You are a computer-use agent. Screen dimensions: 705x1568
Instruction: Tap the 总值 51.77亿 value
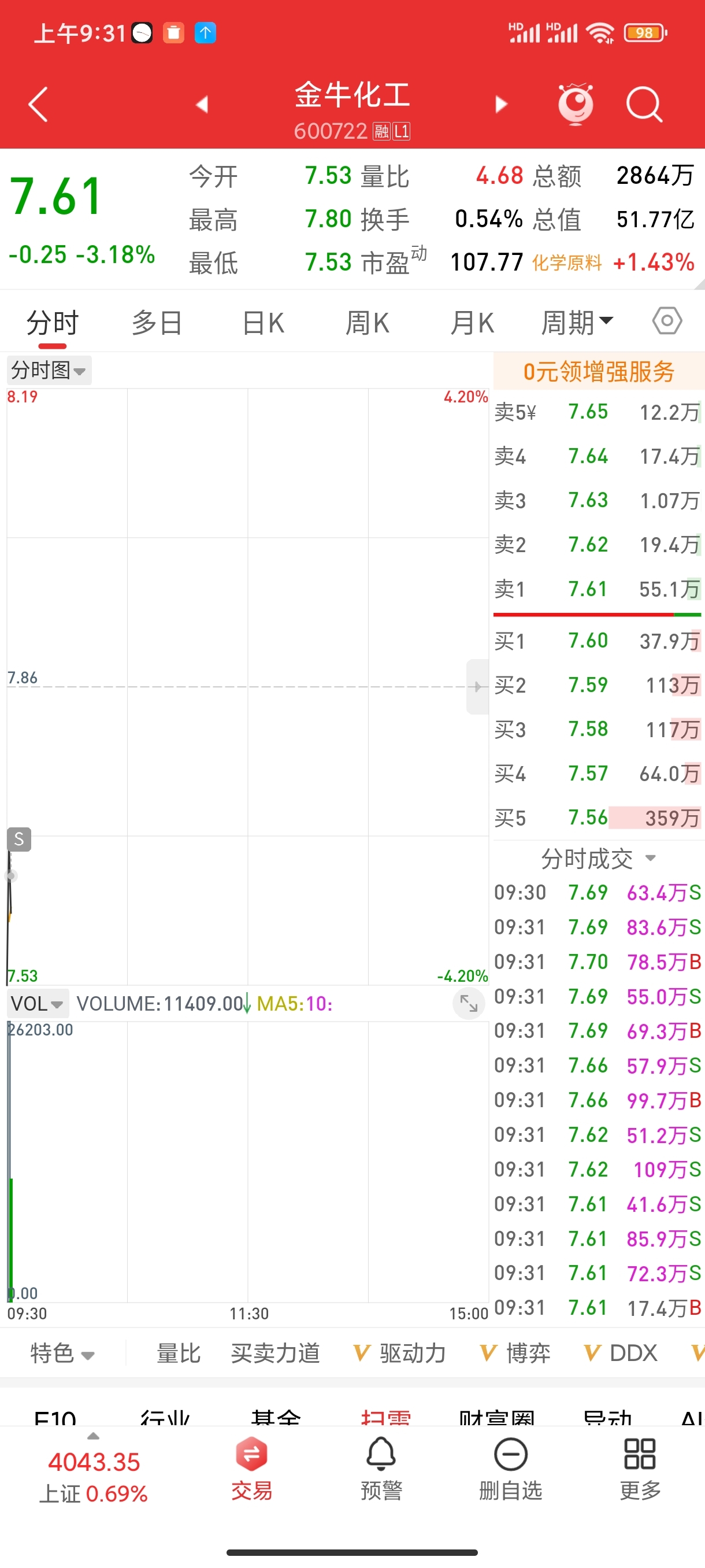pos(655,219)
